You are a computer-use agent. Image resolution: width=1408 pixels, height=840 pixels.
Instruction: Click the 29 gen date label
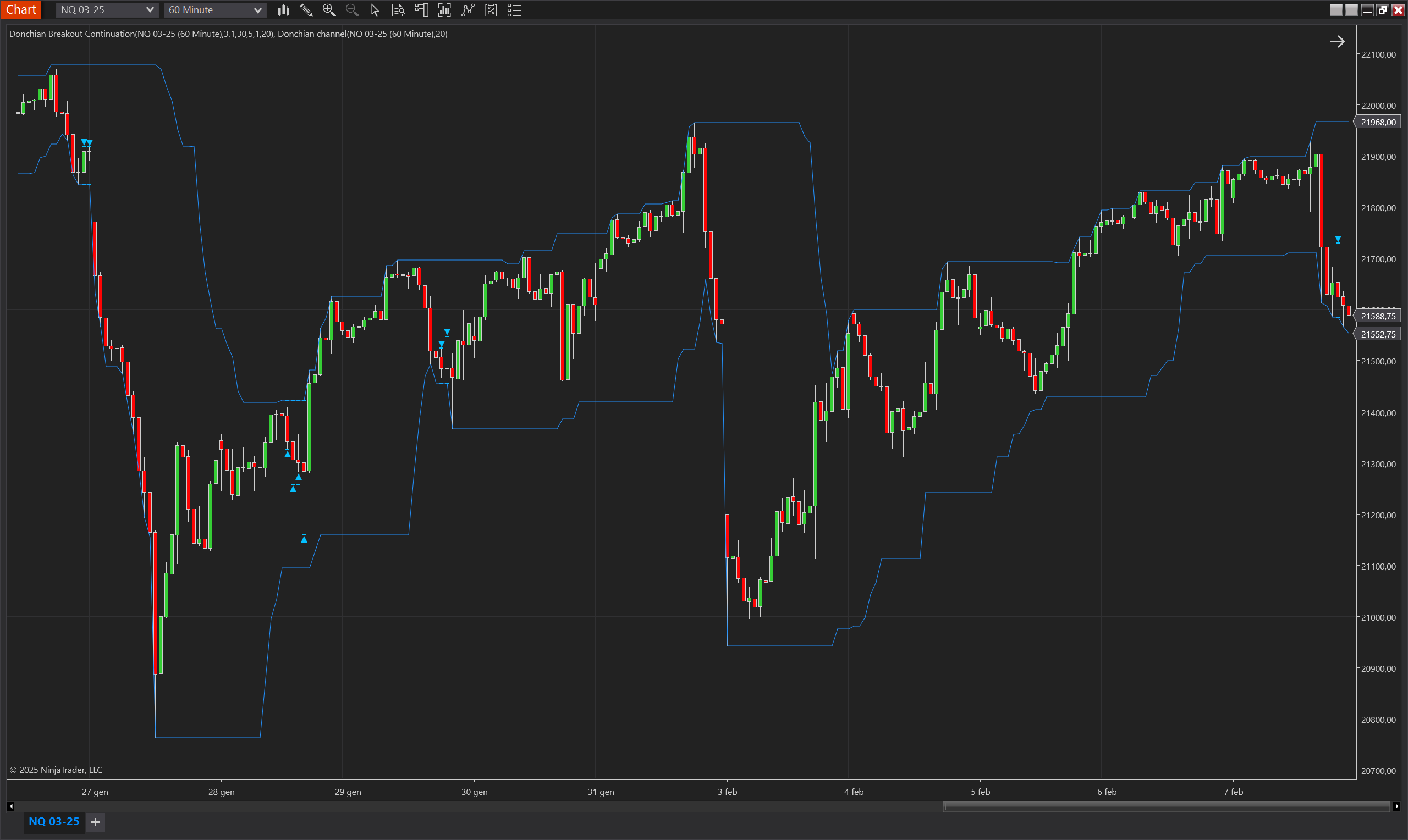click(348, 792)
